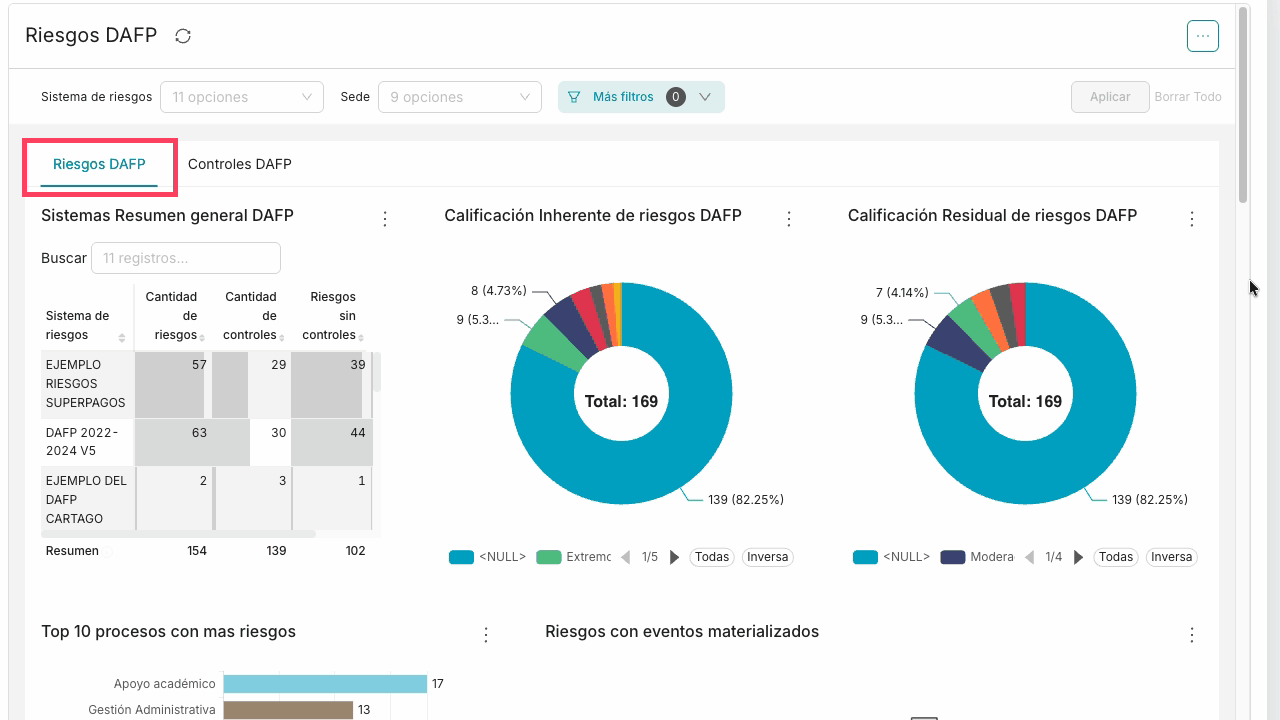This screenshot has height=720, width=1280.
Task: Click the Gestión Administrativa bar in Top 10 chart
Action: 288,710
